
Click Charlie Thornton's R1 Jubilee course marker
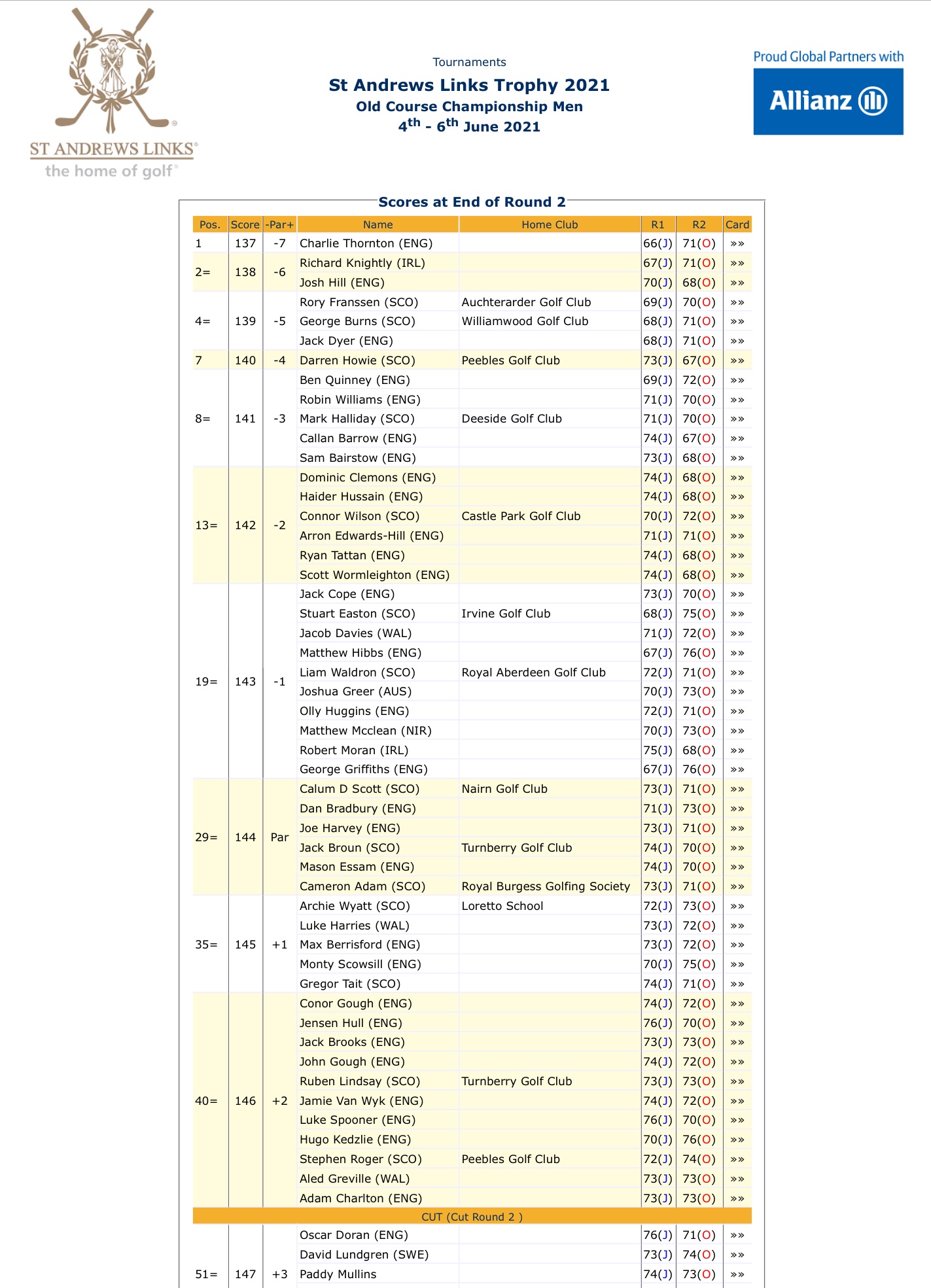point(665,244)
